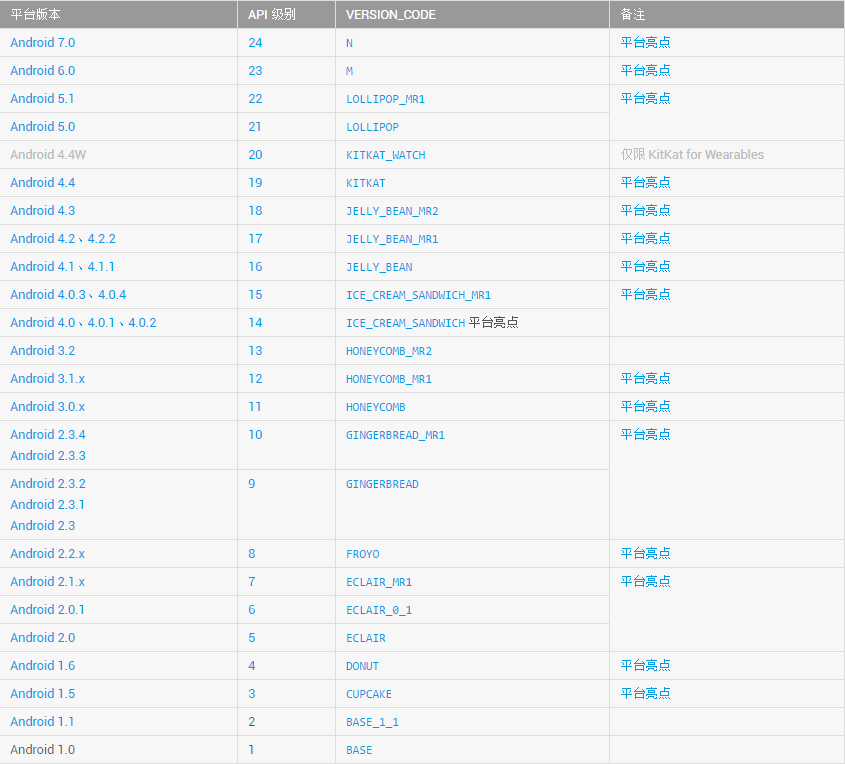Click GINGERBREAD_MR1 version code
Image resolution: width=845 pixels, height=764 pixels.
tap(396, 435)
